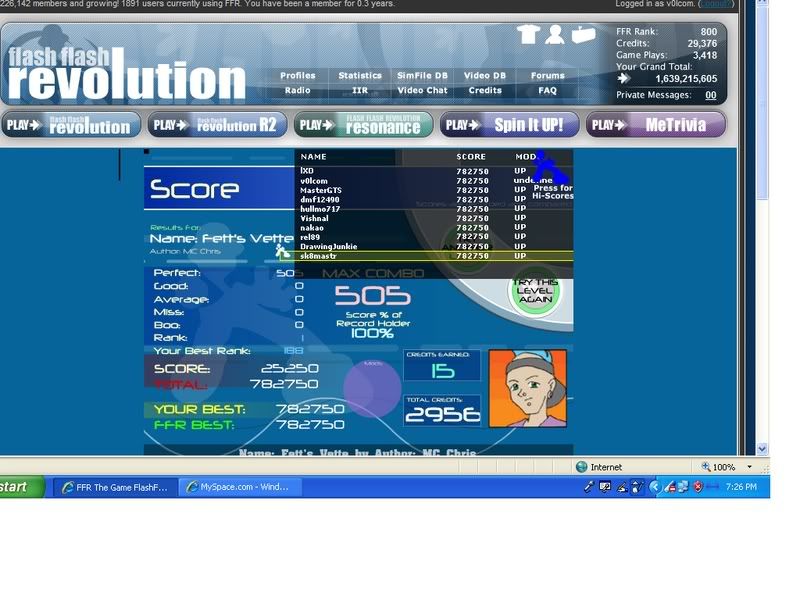This screenshot has width=800, height=600.
Task: Open the Forums menu link
Action: point(547,76)
